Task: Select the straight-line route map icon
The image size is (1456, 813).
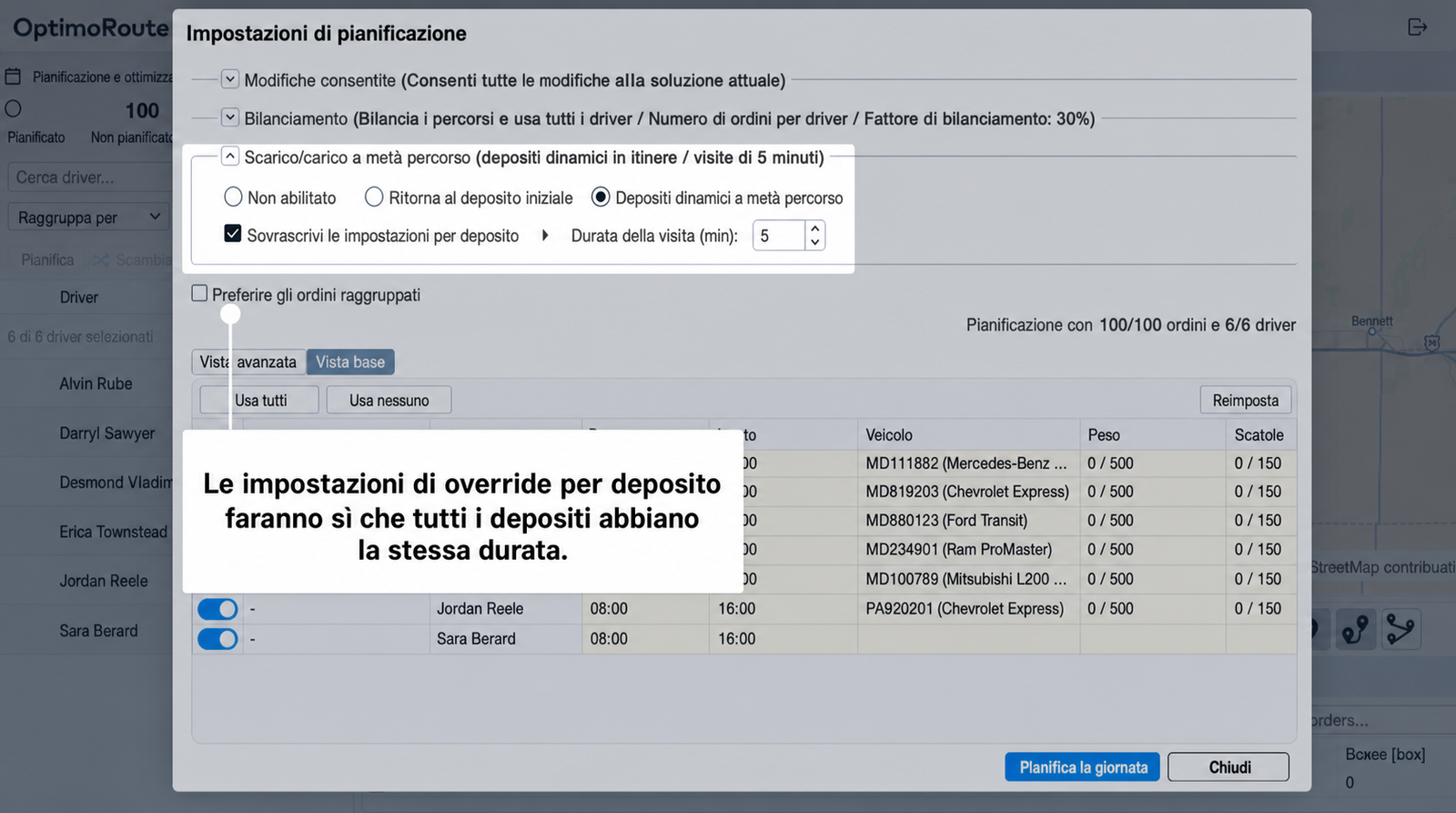Action: (x=1401, y=629)
